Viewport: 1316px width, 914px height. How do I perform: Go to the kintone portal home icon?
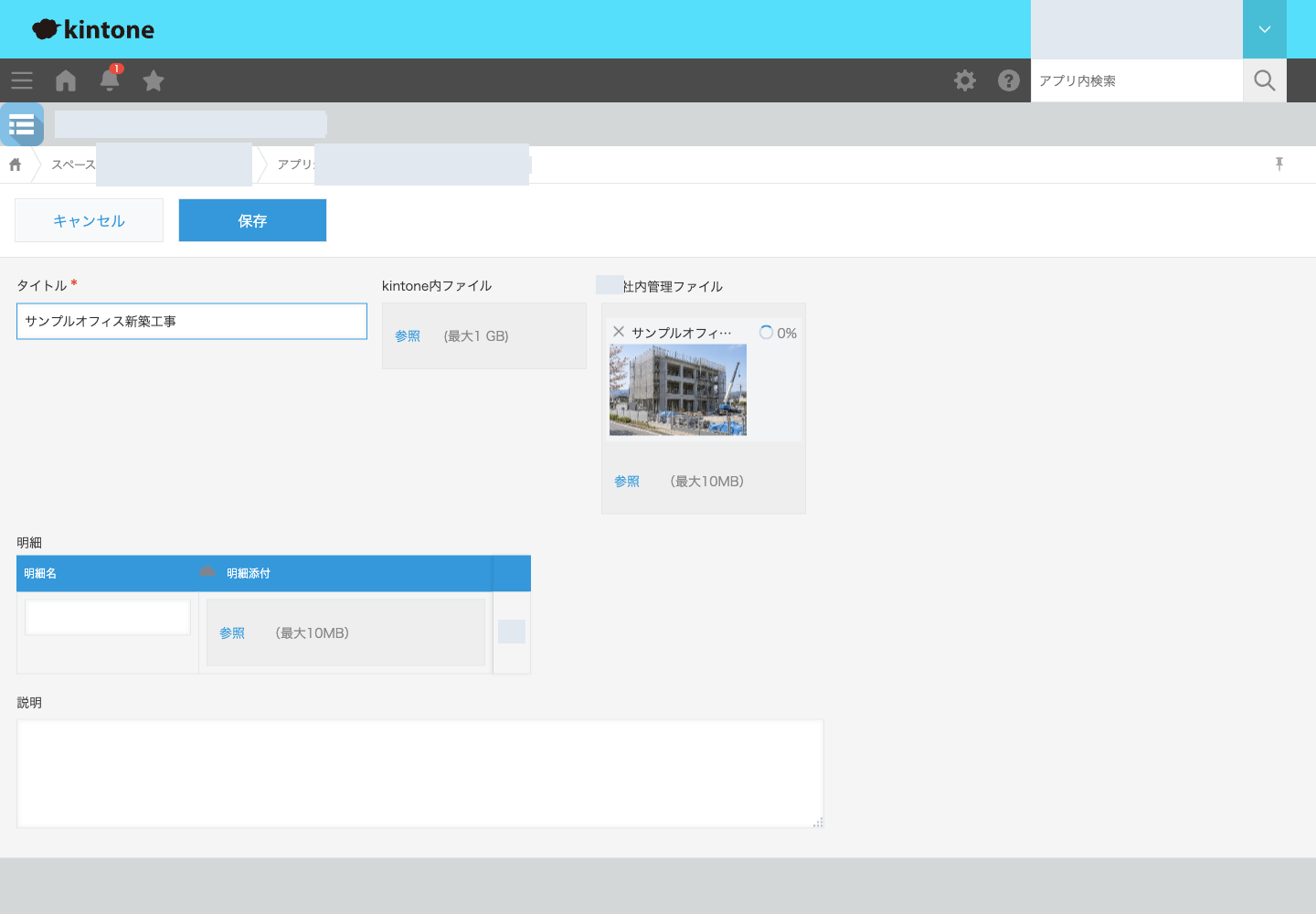click(66, 80)
